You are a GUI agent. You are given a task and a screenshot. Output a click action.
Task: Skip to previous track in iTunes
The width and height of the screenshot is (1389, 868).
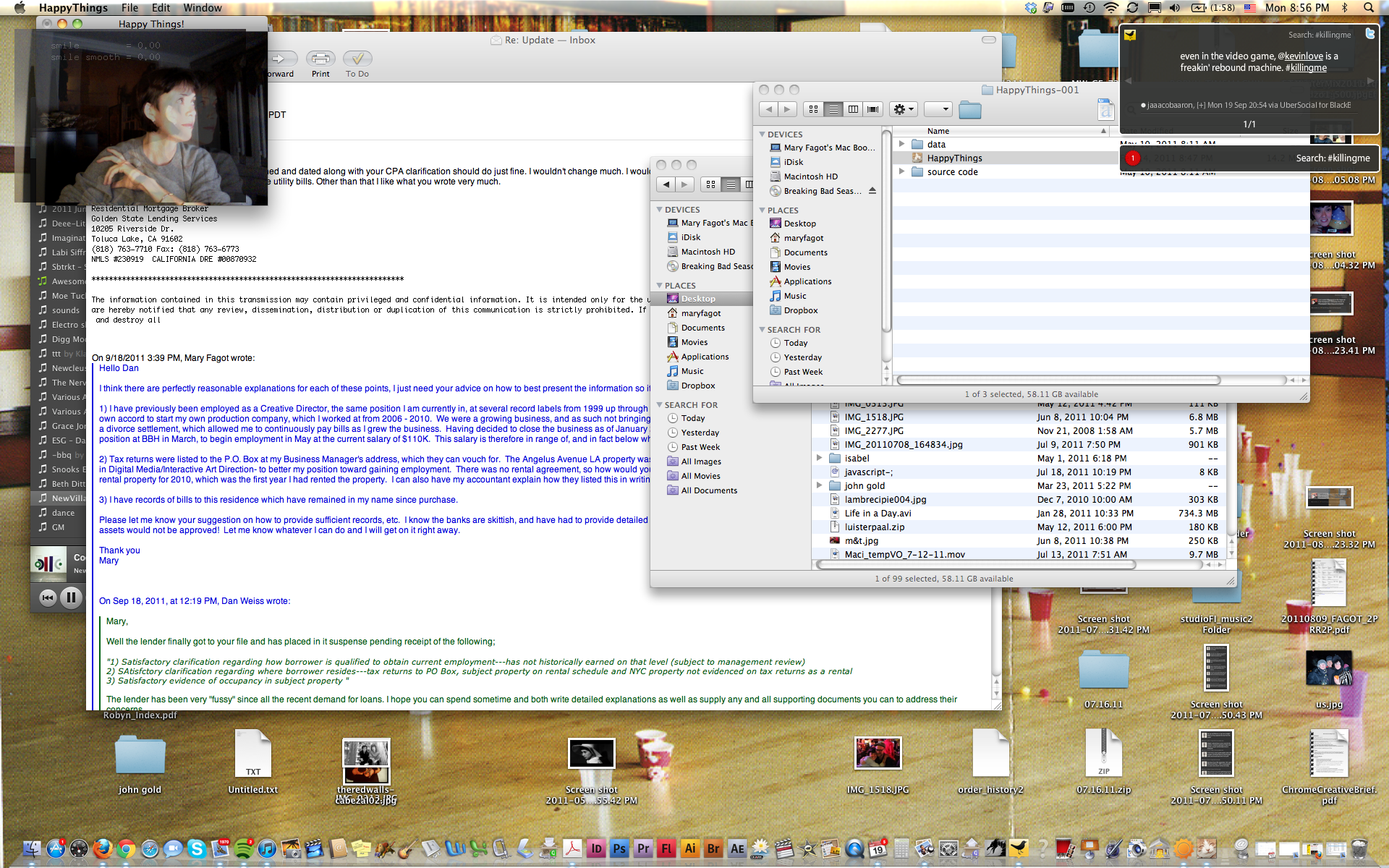[x=48, y=597]
